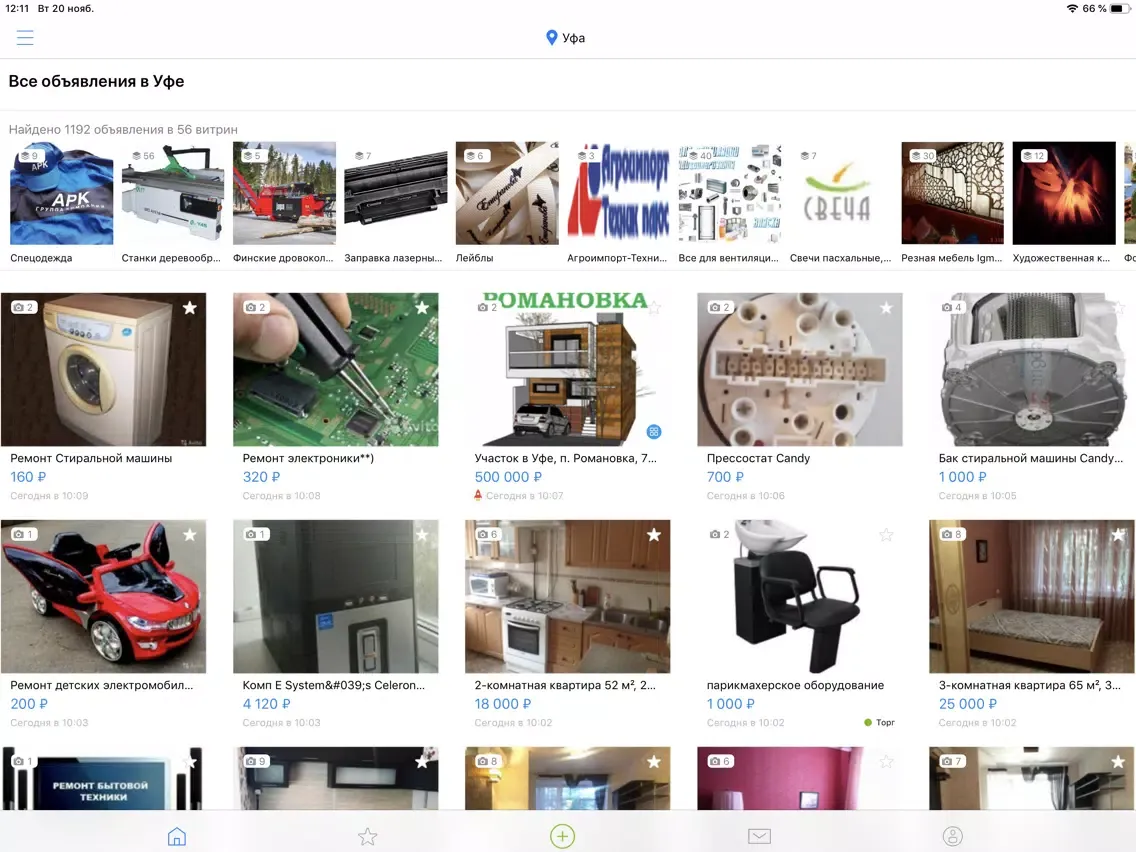Screen dimensions: 1136x852
Task: Open the favorites star tab
Action: [367, 836]
